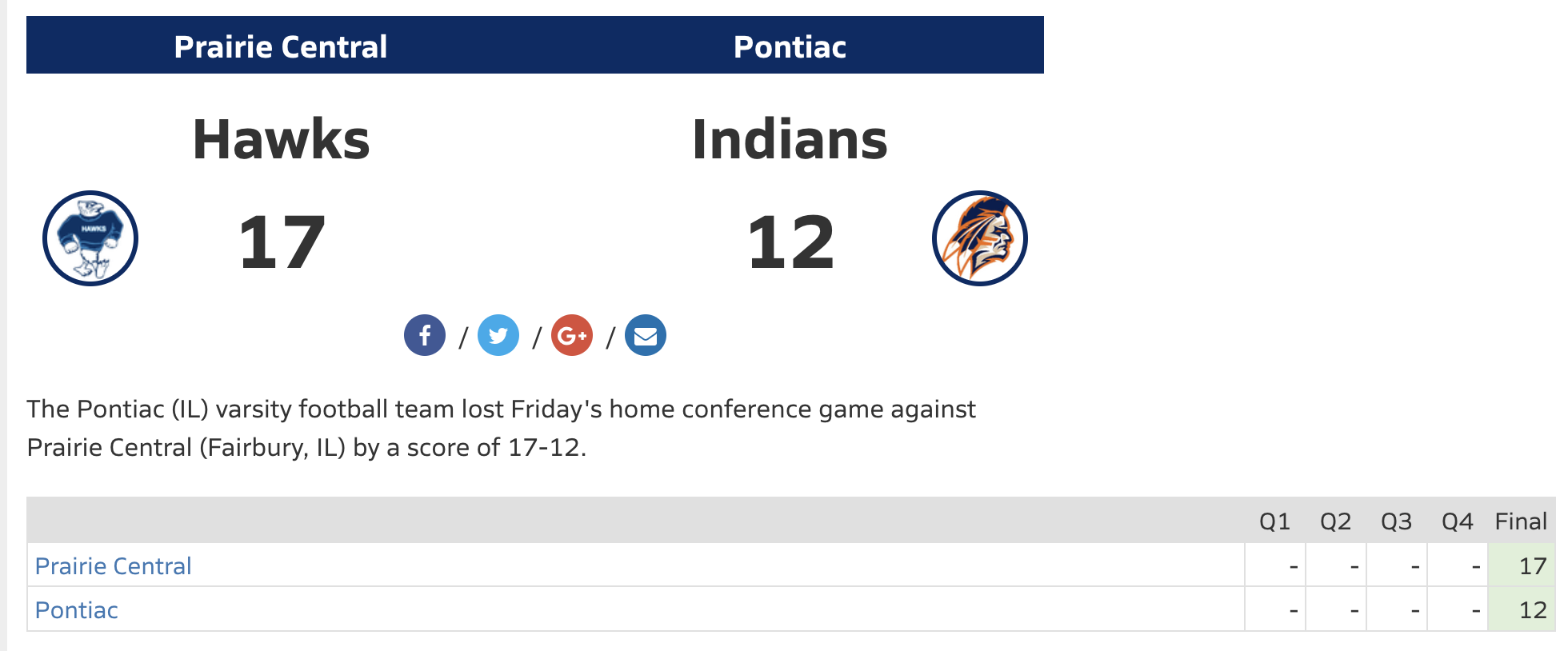Click the Hawks team name
The height and width of the screenshot is (651, 1568).
click(x=282, y=139)
